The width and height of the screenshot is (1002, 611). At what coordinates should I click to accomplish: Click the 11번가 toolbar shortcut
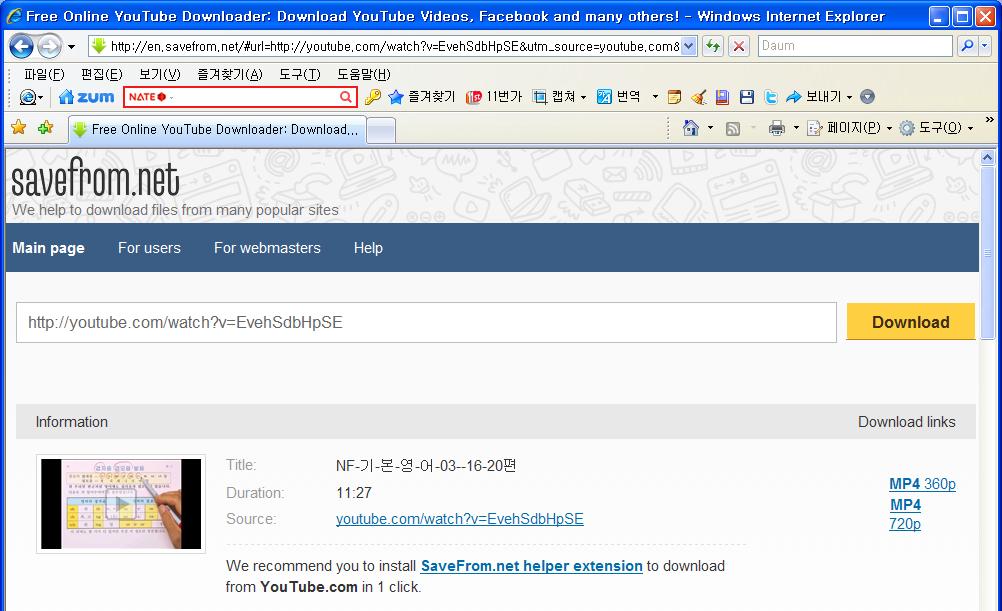click(x=494, y=97)
